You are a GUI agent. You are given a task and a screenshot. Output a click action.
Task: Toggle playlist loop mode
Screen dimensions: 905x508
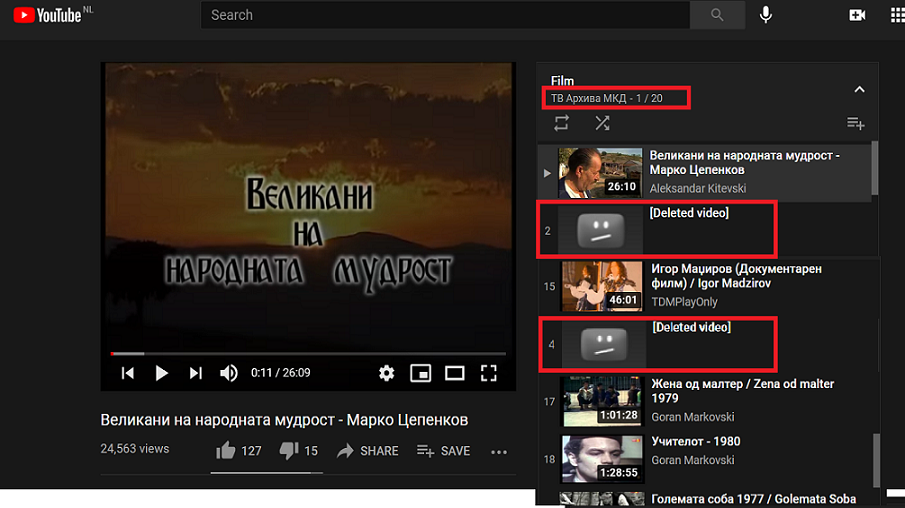(x=561, y=123)
